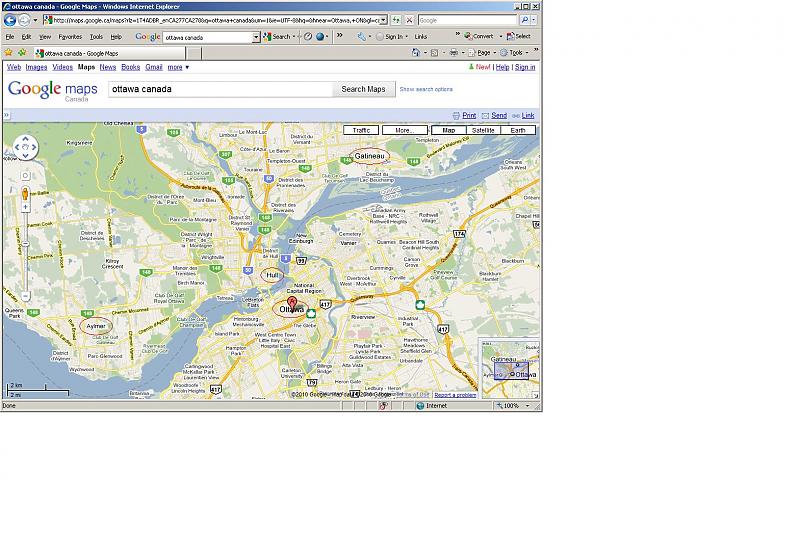Expand the recent pages dropdown arrow

35,20
